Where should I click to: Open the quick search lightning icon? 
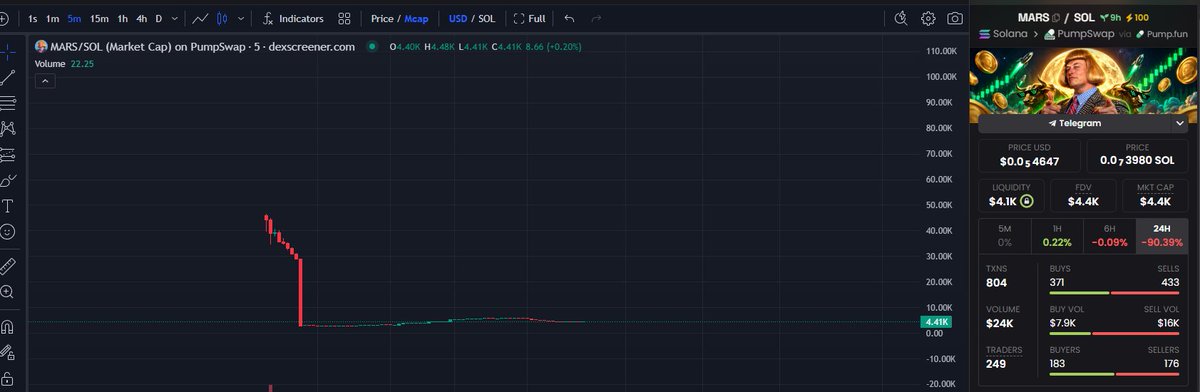901,18
